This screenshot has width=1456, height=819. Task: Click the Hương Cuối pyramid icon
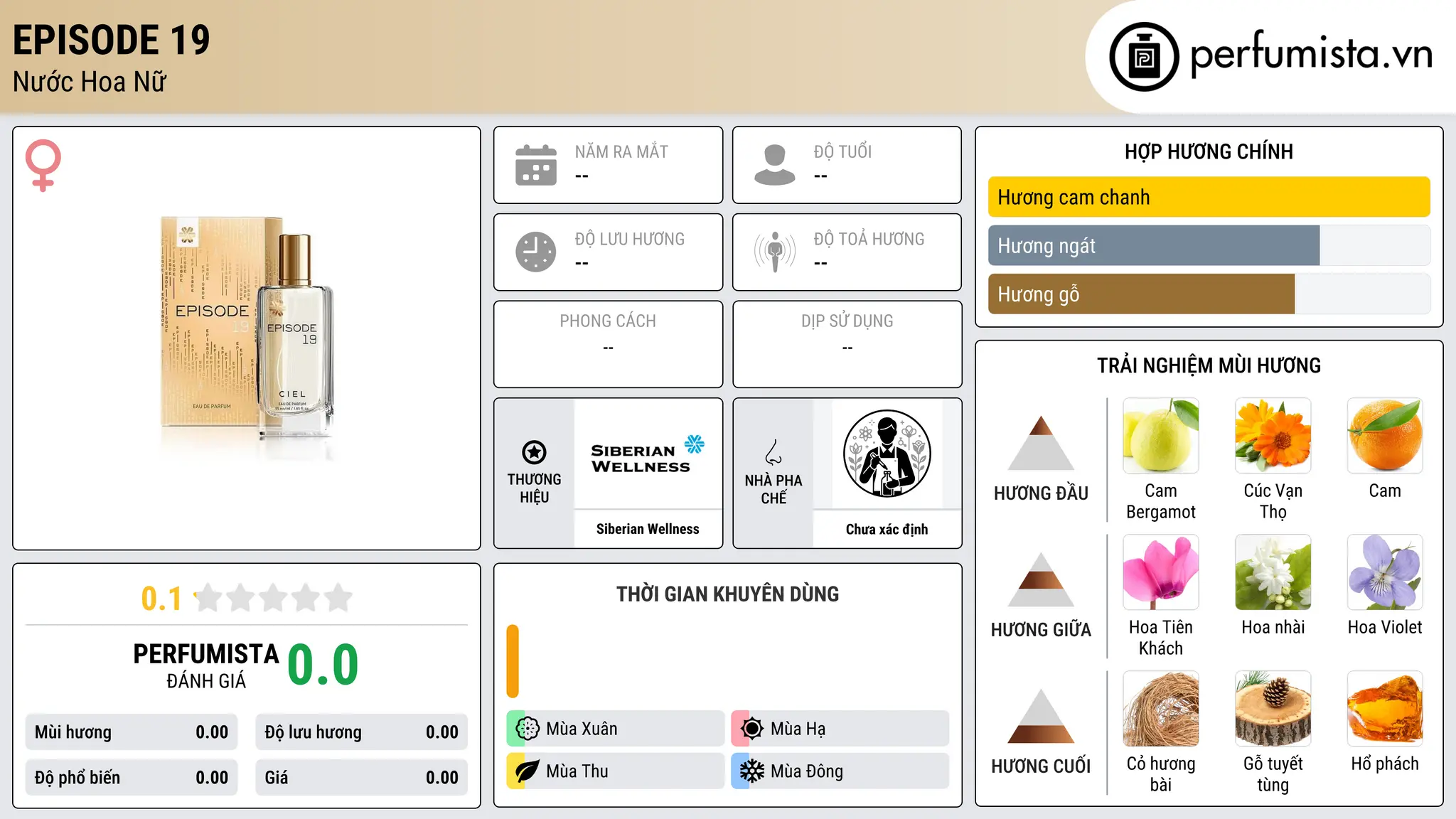(x=1041, y=716)
